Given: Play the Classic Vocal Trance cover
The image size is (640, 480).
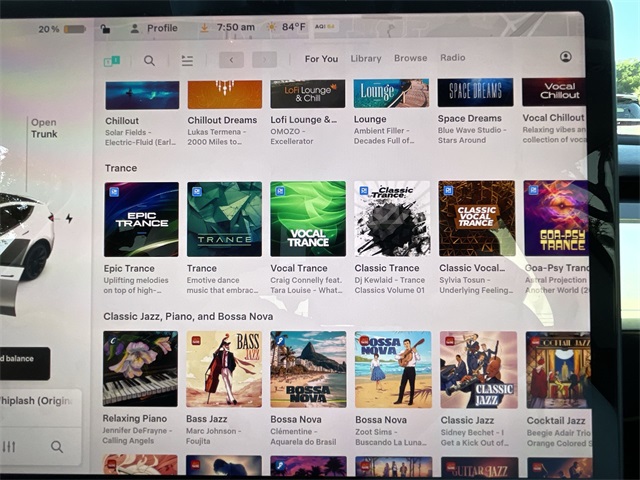Looking at the screenshot, I should point(477,218).
